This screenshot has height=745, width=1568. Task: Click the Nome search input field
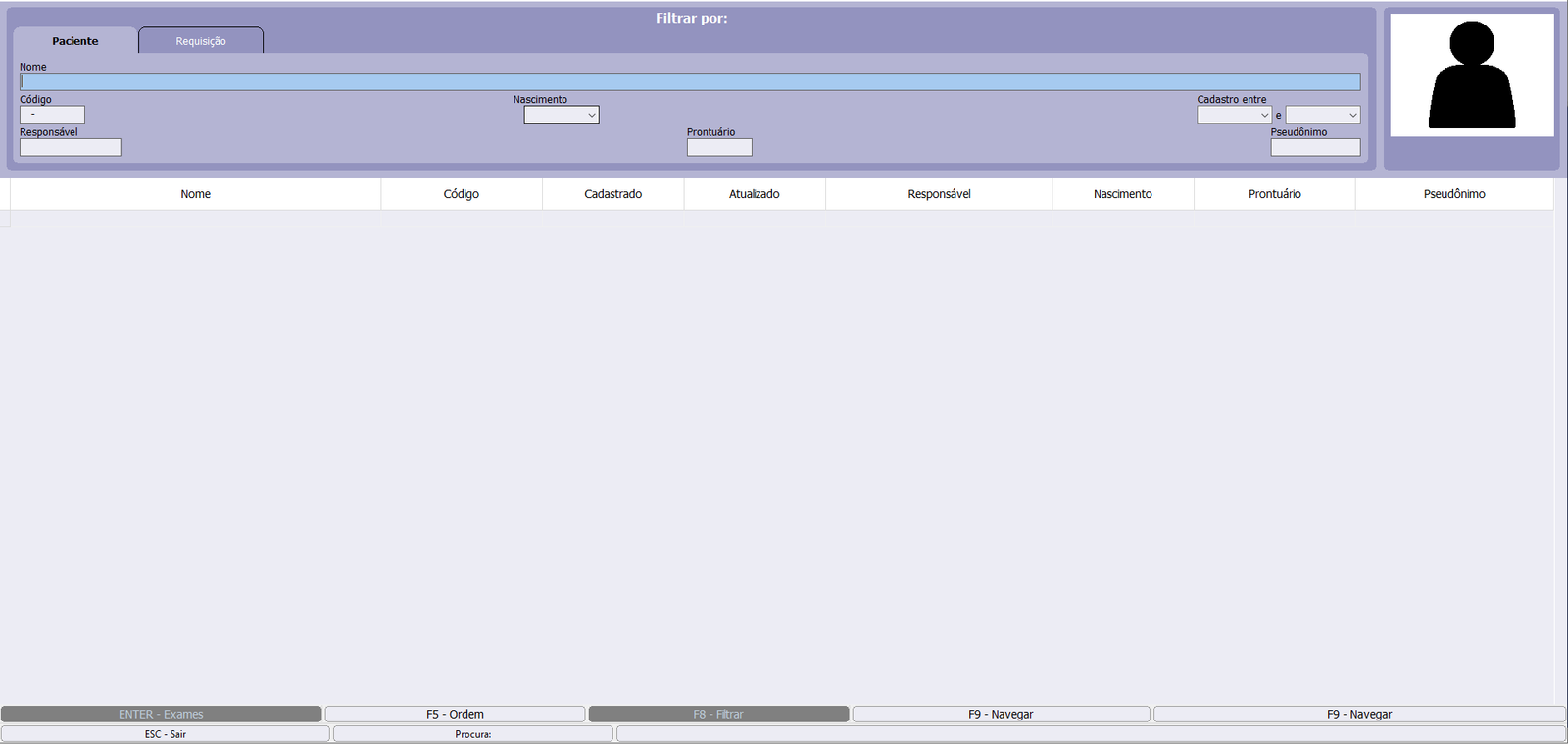[689, 82]
